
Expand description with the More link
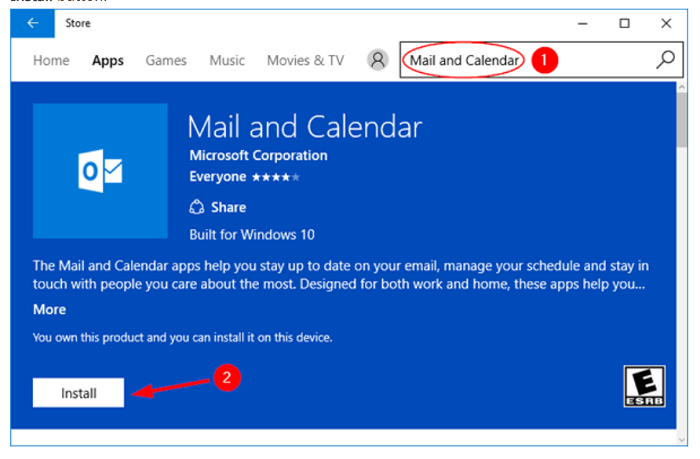point(50,309)
